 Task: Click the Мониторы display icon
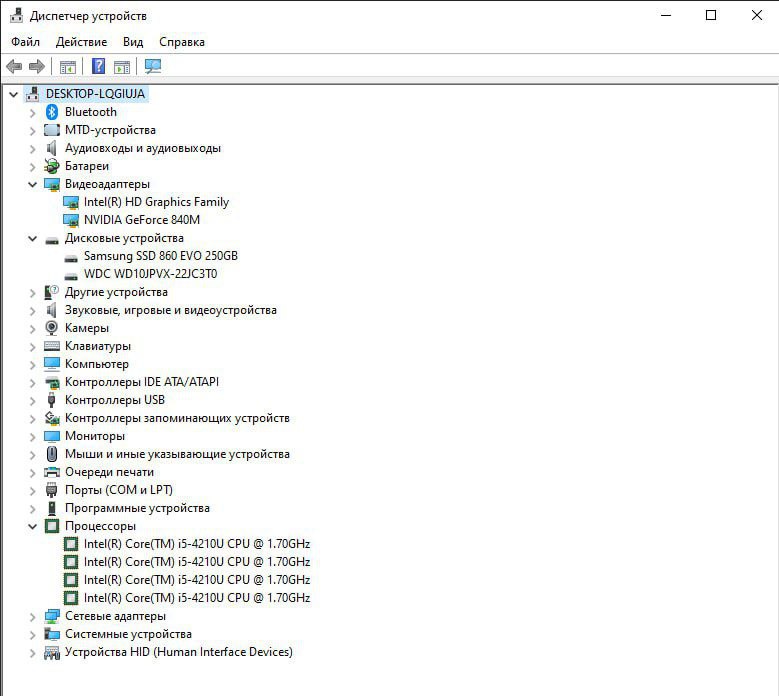[52, 436]
